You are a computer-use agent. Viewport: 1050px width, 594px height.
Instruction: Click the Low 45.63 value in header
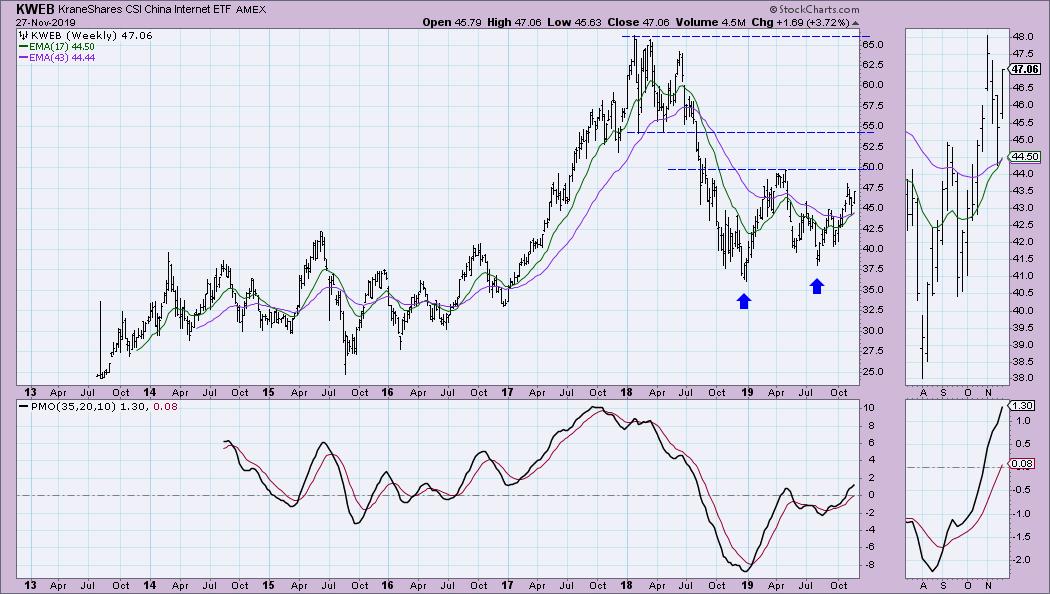coord(574,22)
